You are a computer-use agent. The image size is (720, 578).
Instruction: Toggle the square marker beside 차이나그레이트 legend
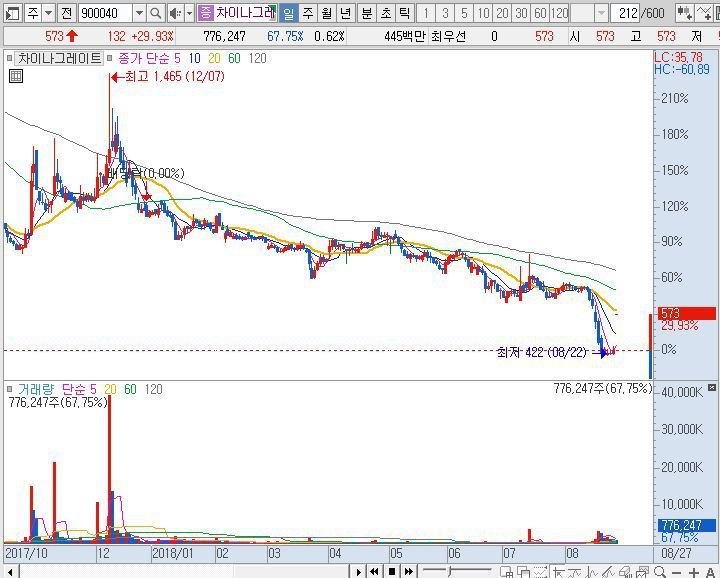10,58
